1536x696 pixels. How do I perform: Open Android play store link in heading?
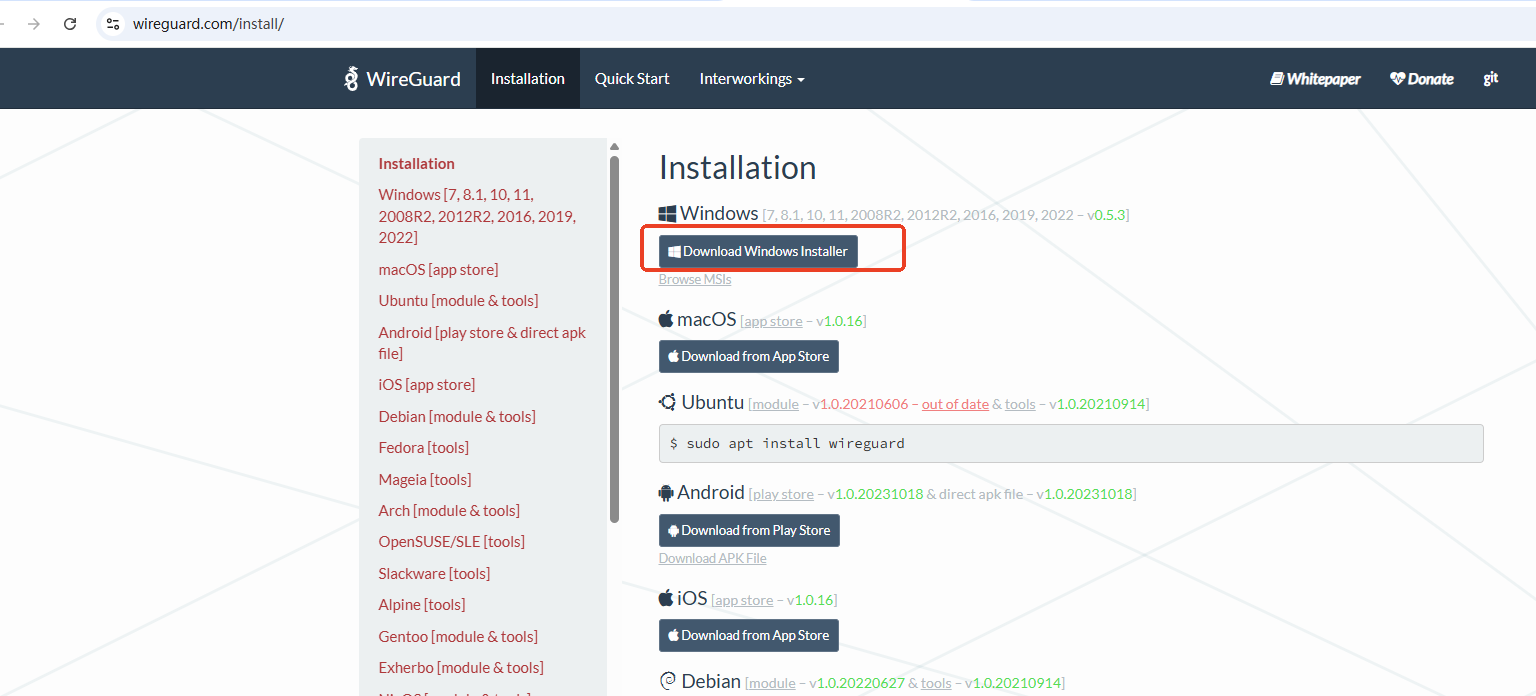pyautogui.click(x=783, y=495)
